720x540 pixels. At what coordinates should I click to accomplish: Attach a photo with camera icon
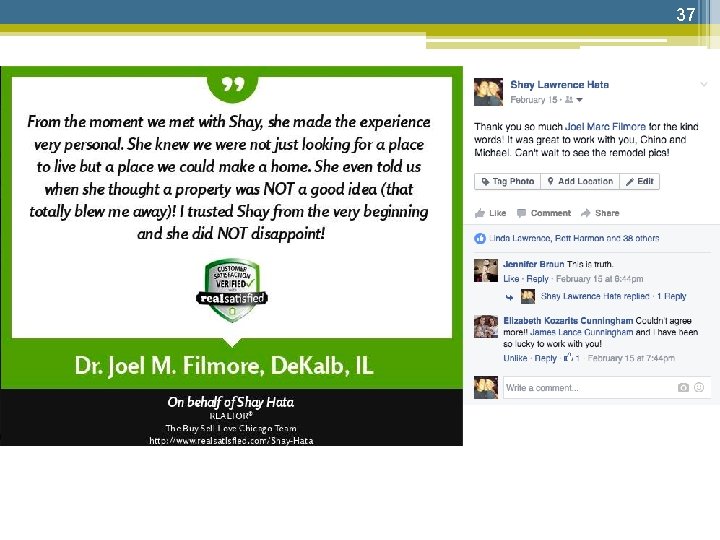(x=683, y=388)
